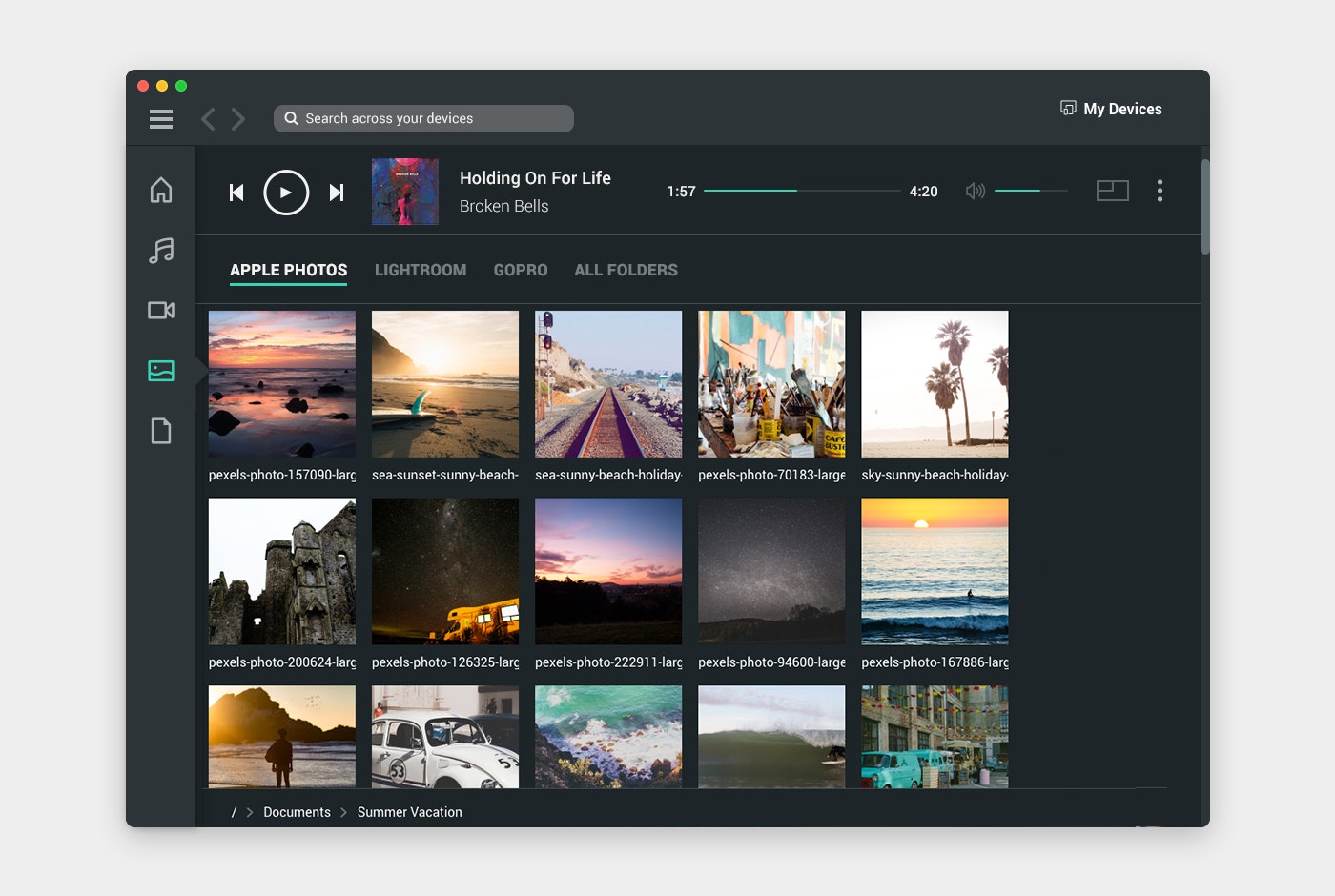Click the search magnifier icon
Image resolution: width=1335 pixels, height=896 pixels.
coord(292,118)
